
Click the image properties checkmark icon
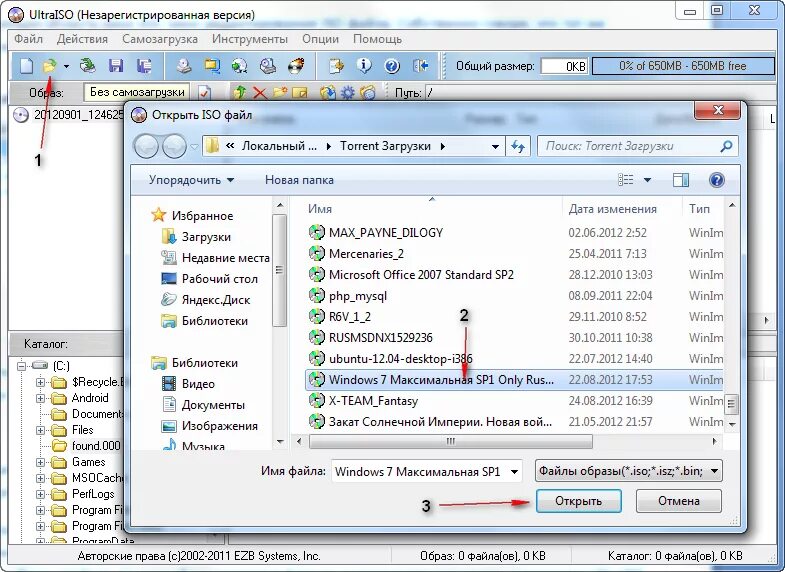(x=204, y=93)
